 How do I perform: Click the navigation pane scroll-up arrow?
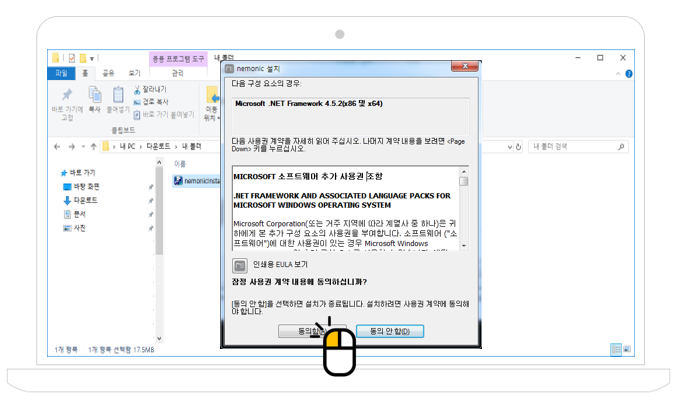159,162
